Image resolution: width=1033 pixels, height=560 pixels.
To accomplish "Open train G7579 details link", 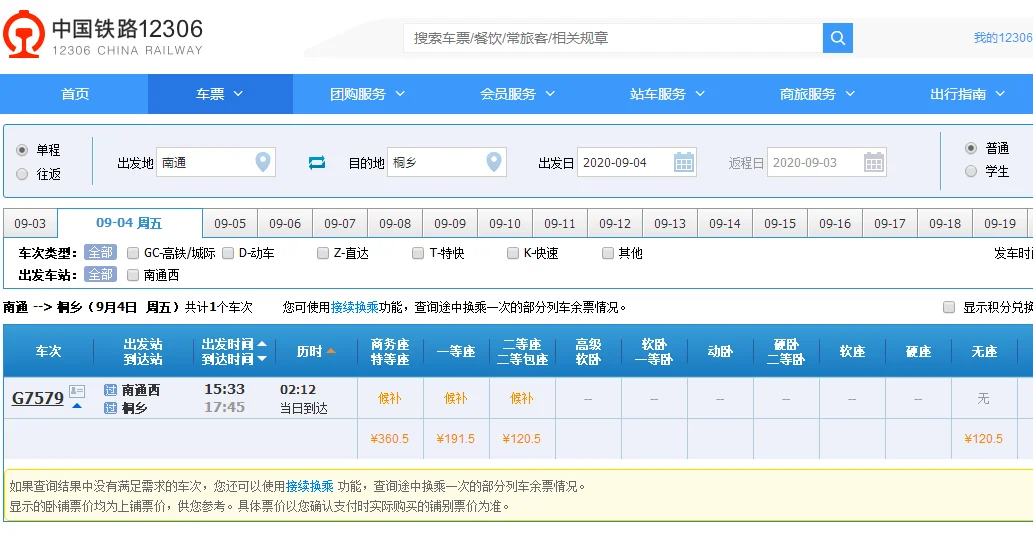I will pyautogui.click(x=38, y=398).
